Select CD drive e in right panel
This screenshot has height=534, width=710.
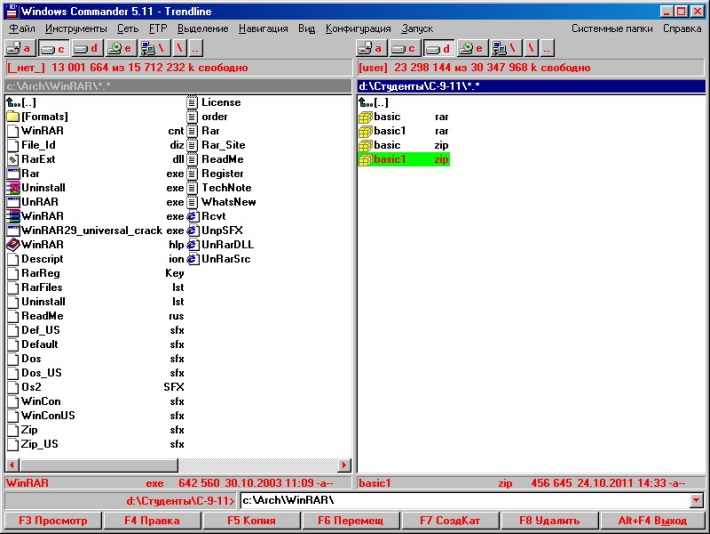(472, 48)
